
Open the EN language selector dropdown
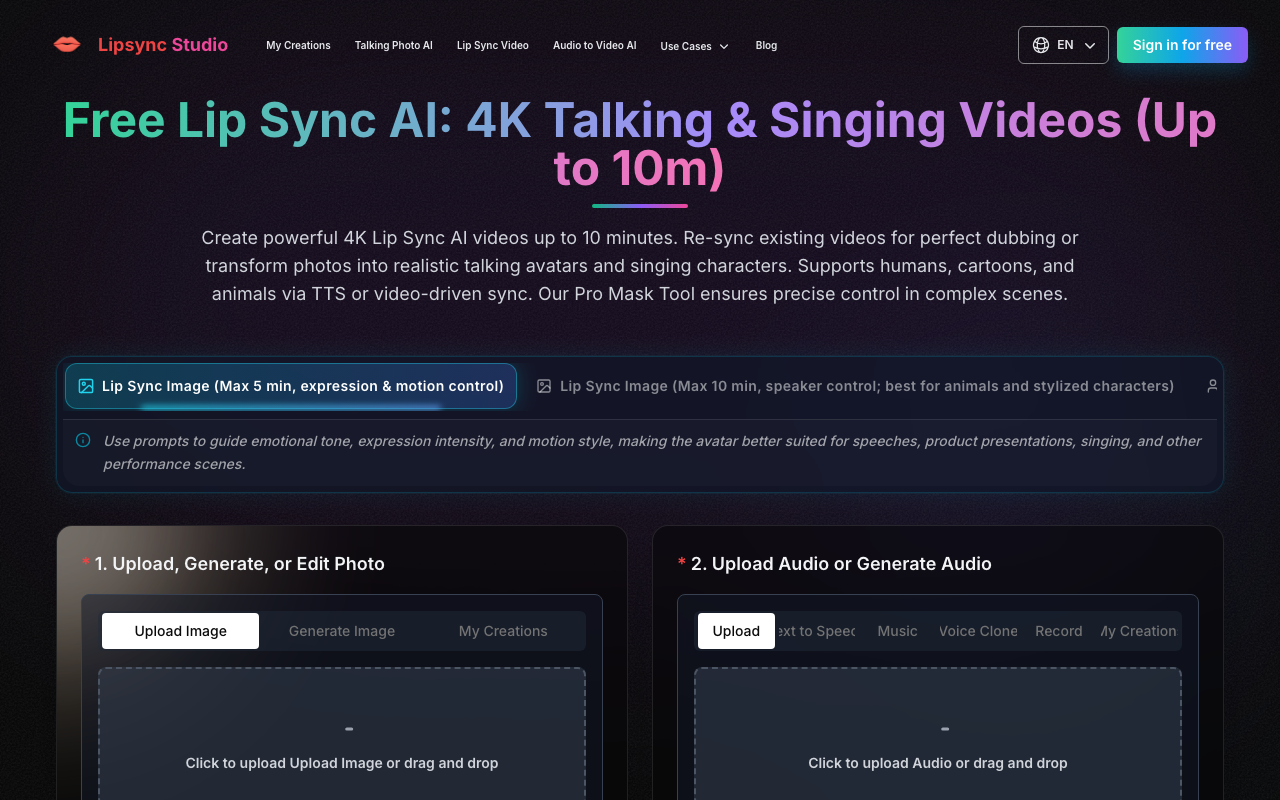coord(1063,45)
